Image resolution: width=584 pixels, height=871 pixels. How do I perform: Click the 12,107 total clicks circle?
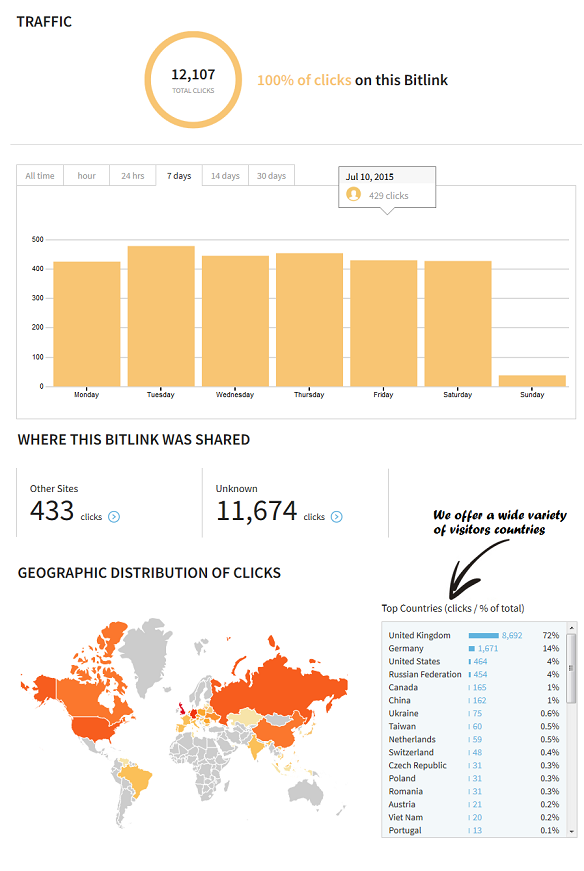coord(193,80)
